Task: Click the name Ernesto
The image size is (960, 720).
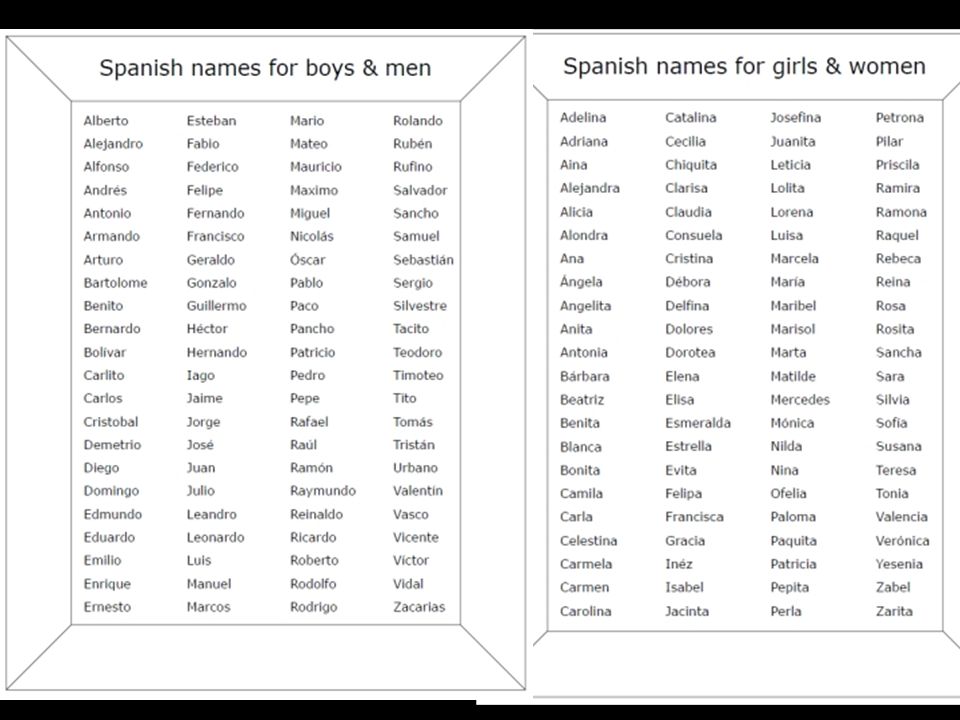Action: click(107, 607)
